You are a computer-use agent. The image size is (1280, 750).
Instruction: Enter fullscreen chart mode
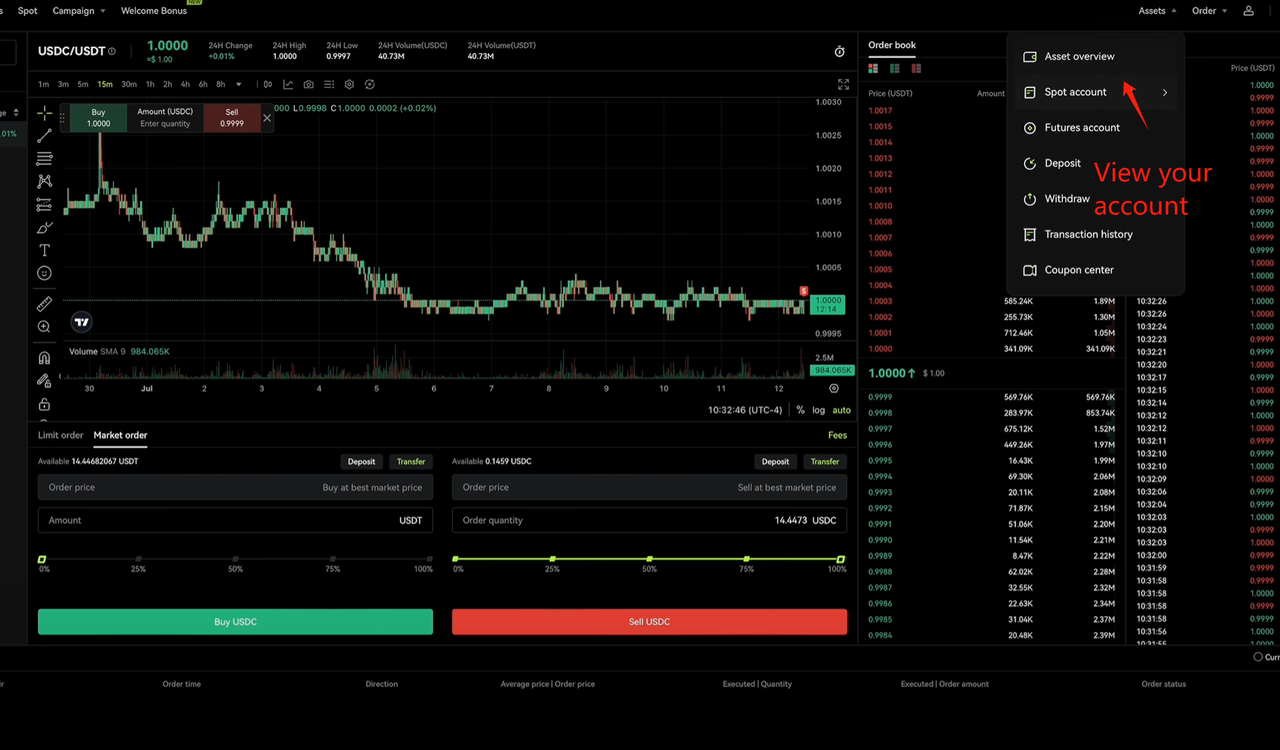pos(843,85)
